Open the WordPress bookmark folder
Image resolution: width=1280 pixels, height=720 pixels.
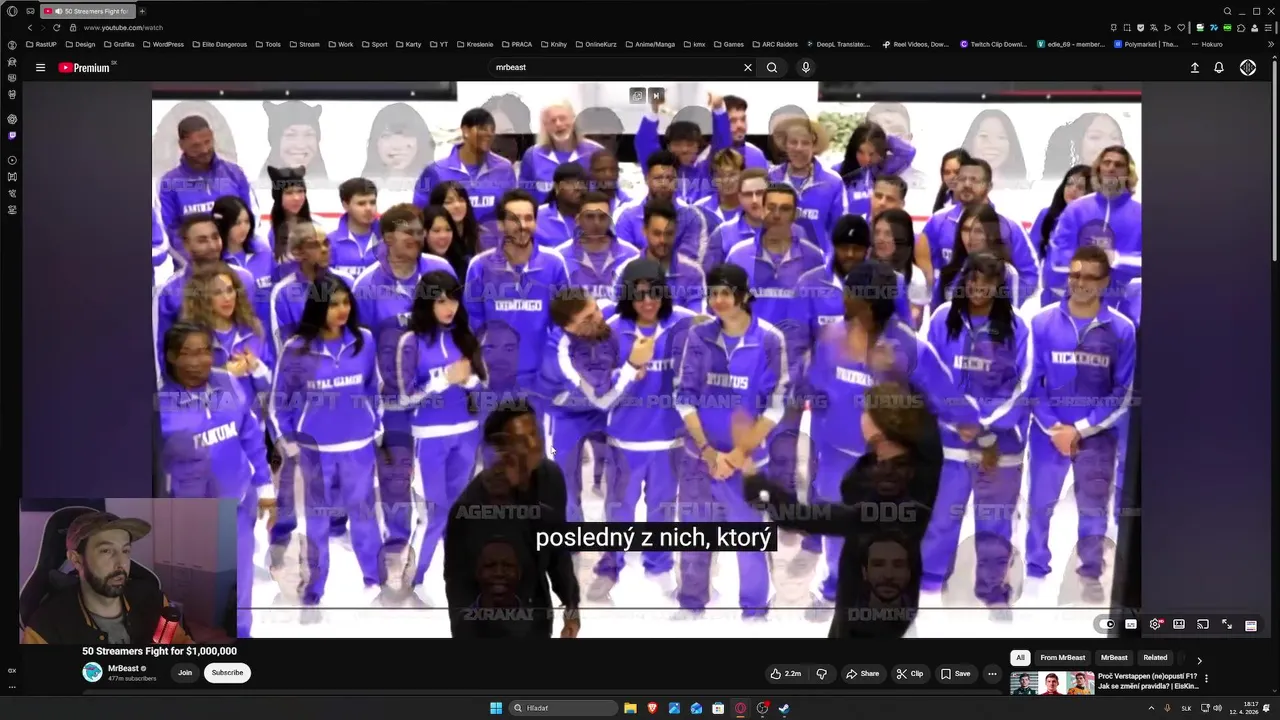tap(163, 44)
